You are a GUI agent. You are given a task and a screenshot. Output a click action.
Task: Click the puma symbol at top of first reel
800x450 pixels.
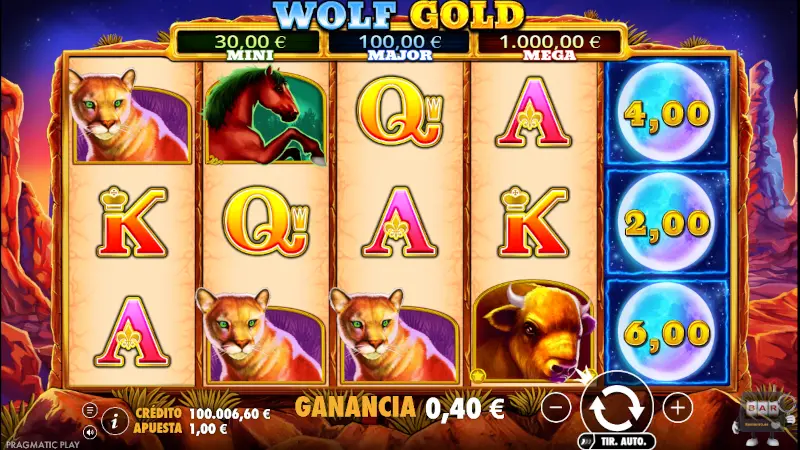coord(131,116)
